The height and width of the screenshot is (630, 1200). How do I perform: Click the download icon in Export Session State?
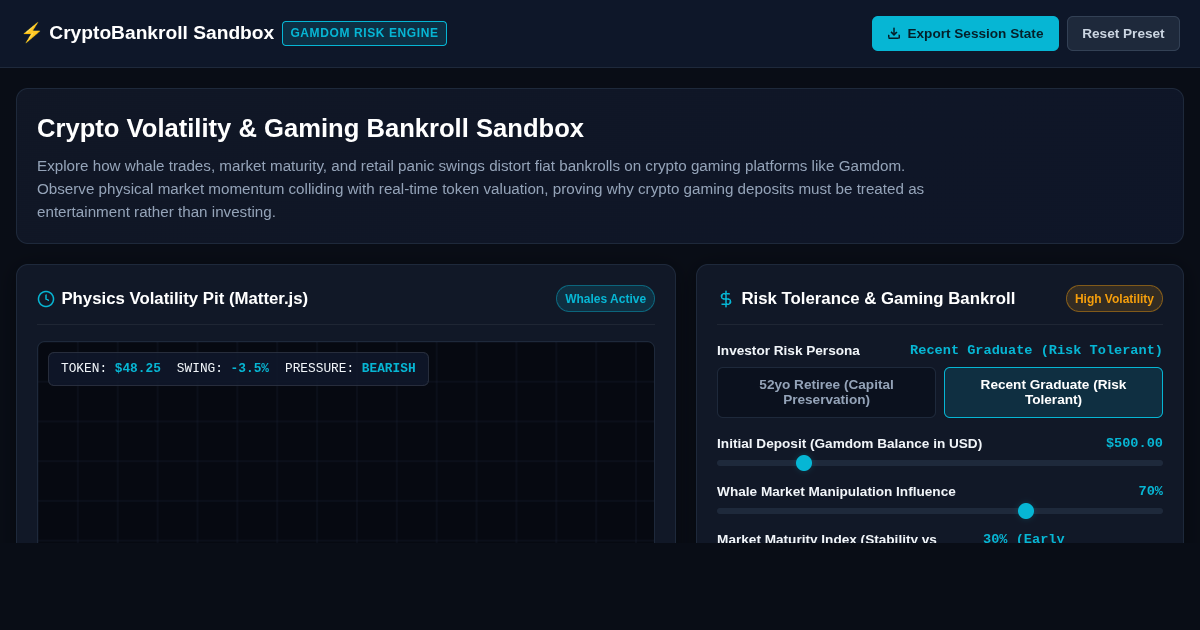pyautogui.click(x=894, y=33)
